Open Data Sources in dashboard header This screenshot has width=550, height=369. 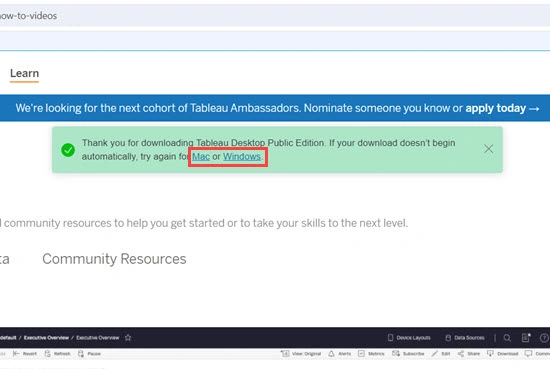coord(465,337)
